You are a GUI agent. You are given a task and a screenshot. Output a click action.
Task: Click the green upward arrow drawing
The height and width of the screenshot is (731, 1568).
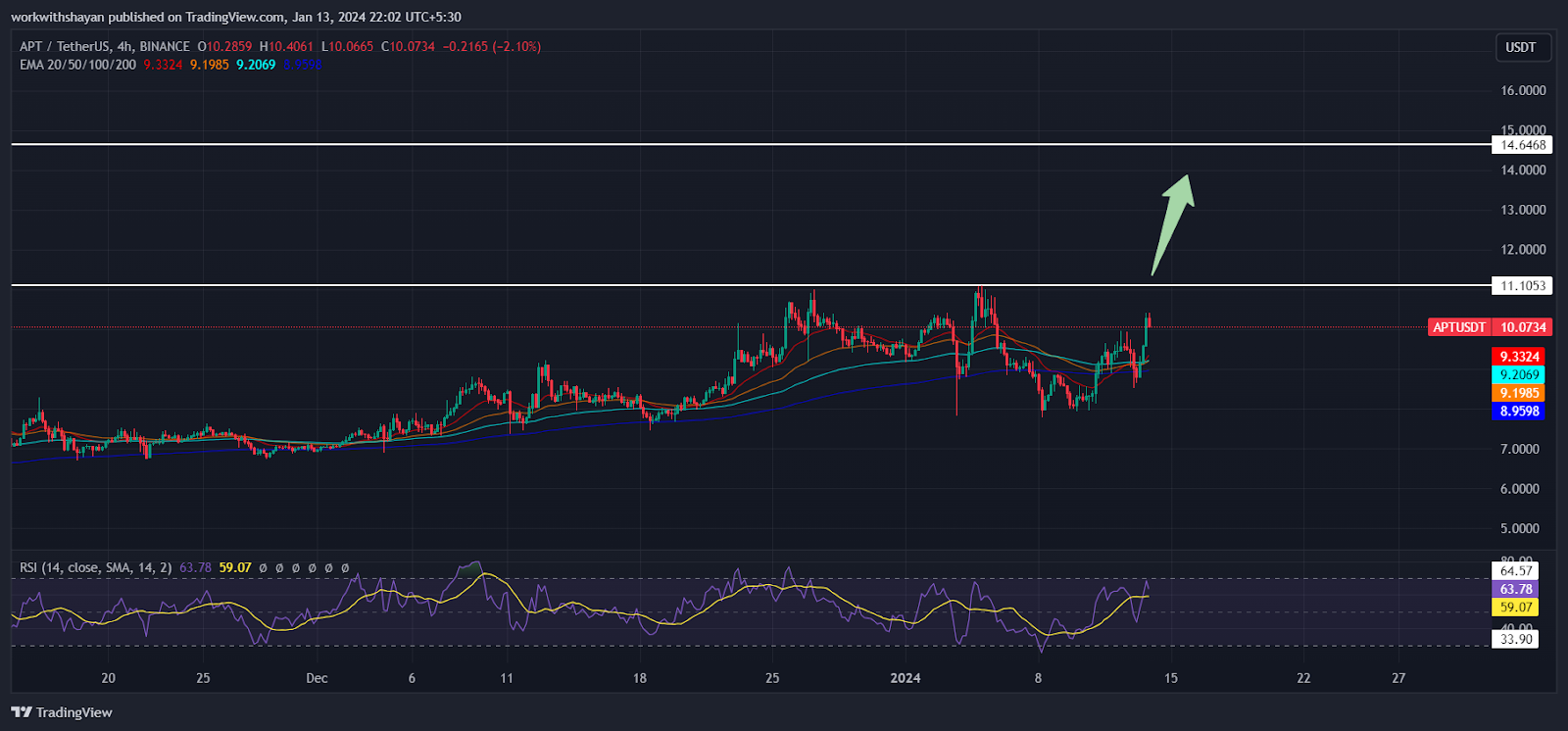coord(1173,225)
